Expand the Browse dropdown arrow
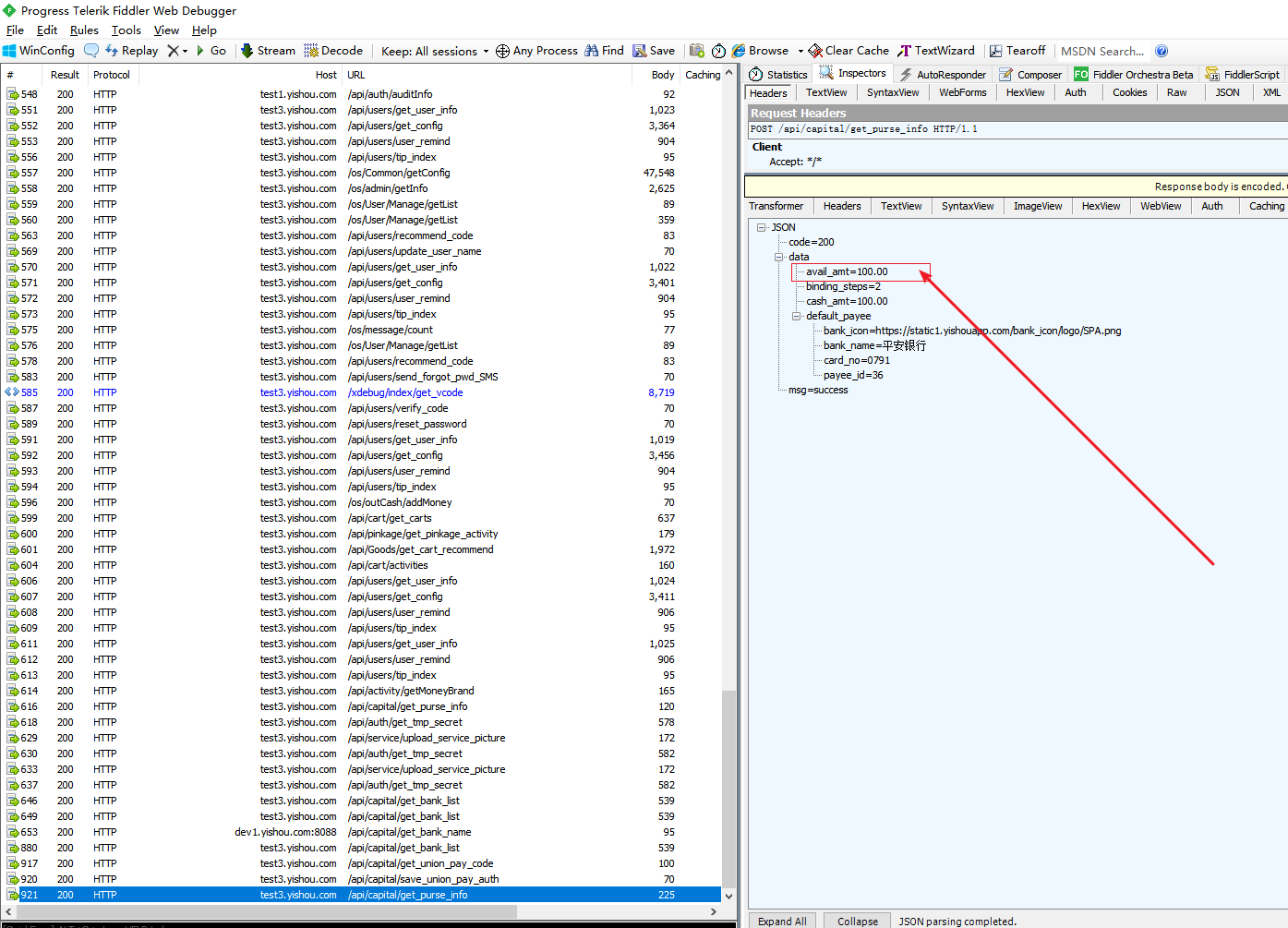The image size is (1288, 928). [800, 51]
